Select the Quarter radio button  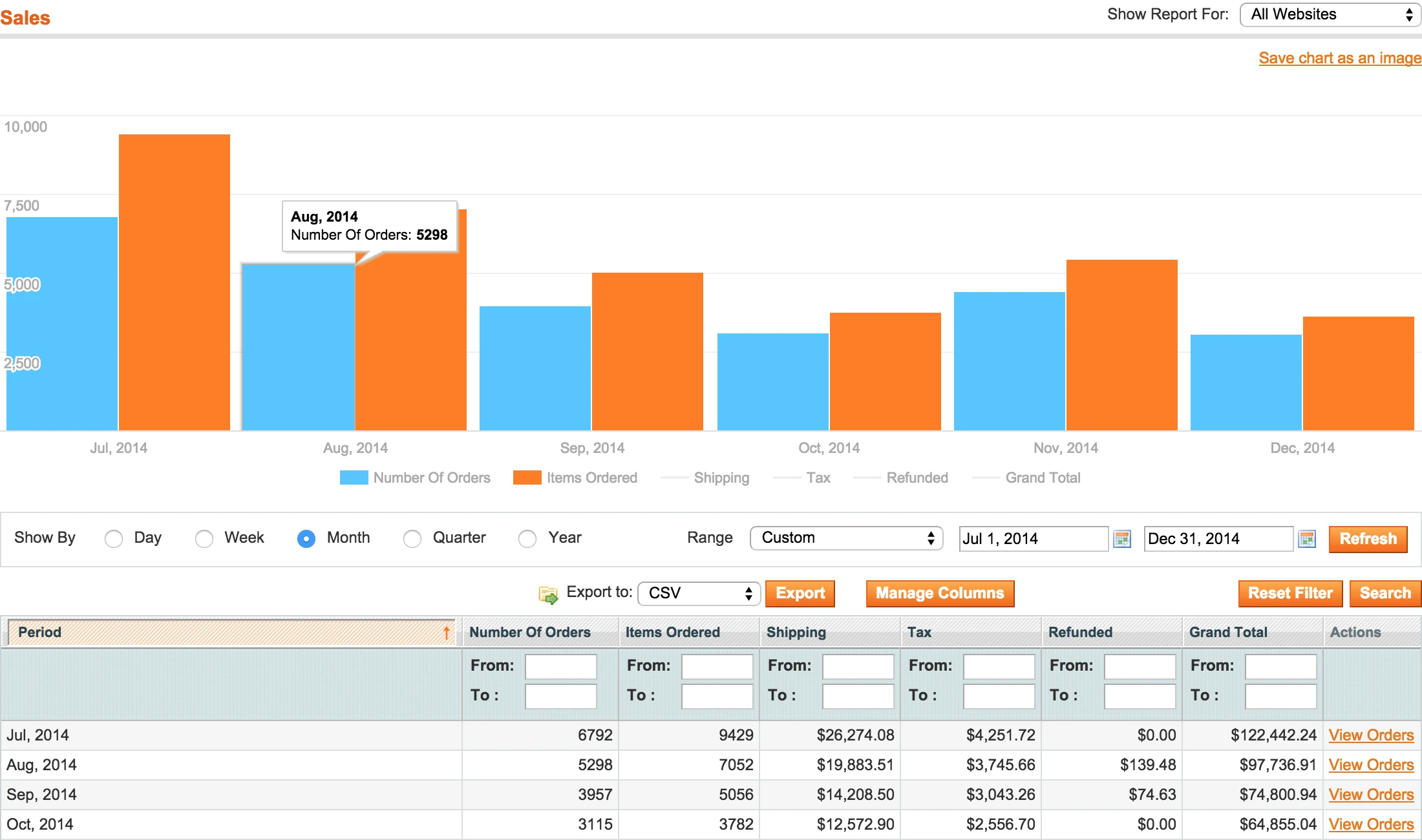coord(412,538)
